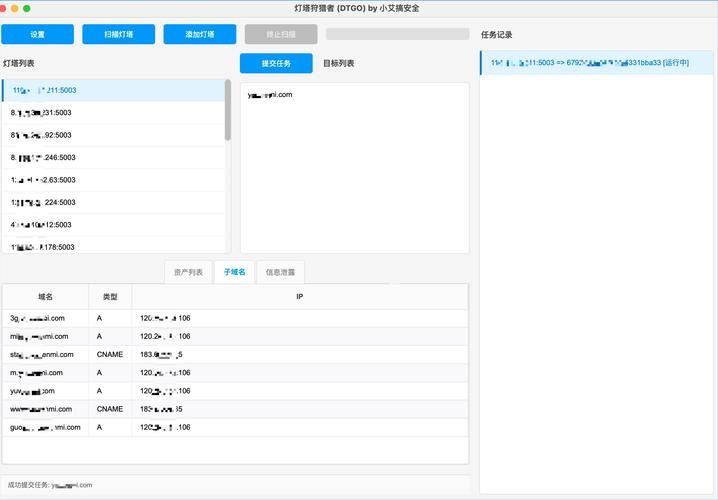Select the 子域名 tab
Viewport: 718px width, 500px height.
click(x=234, y=272)
